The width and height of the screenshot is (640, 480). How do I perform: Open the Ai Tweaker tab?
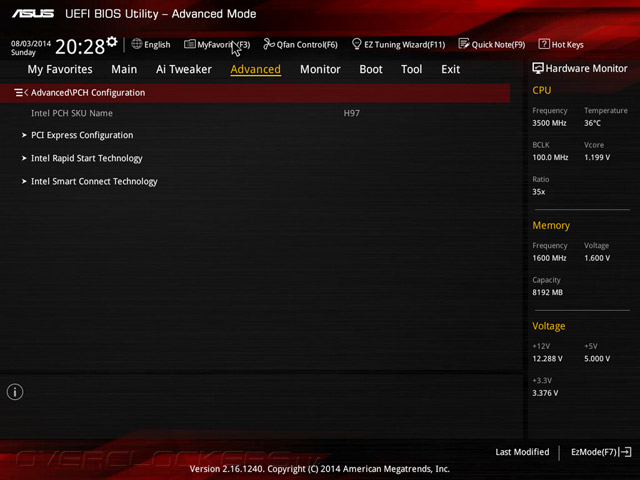pos(184,69)
